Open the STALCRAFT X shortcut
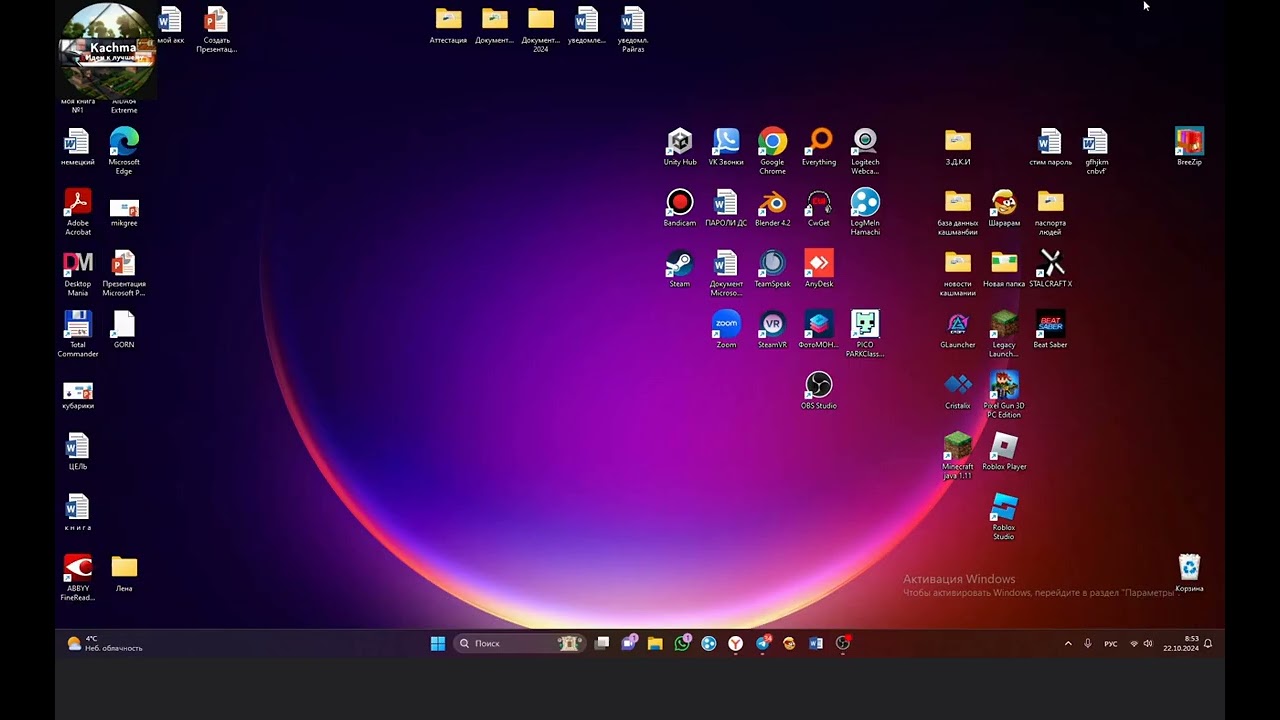 tap(1050, 269)
